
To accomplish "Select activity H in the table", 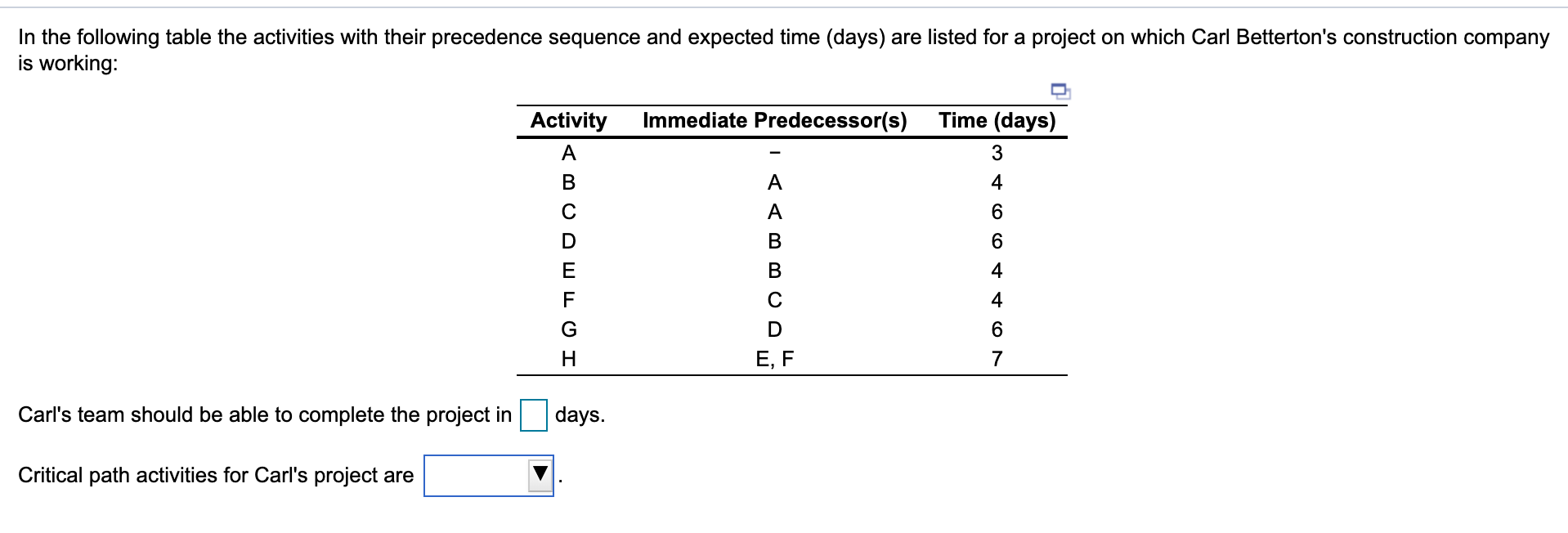I will [569, 359].
